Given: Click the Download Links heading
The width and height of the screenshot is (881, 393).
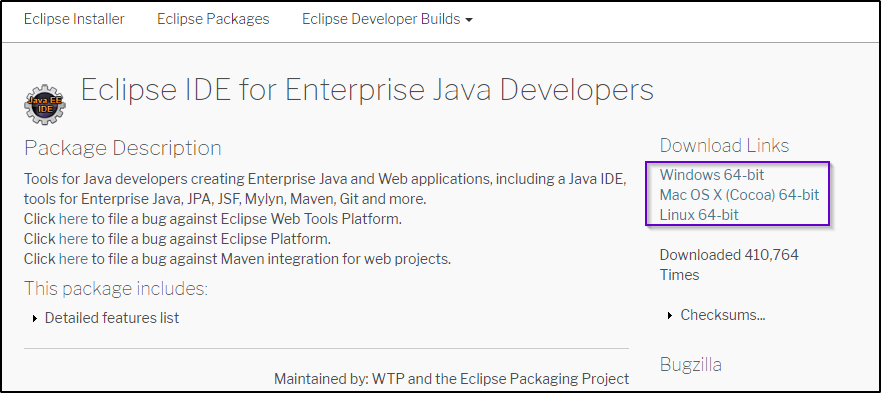Looking at the screenshot, I should click(724, 146).
